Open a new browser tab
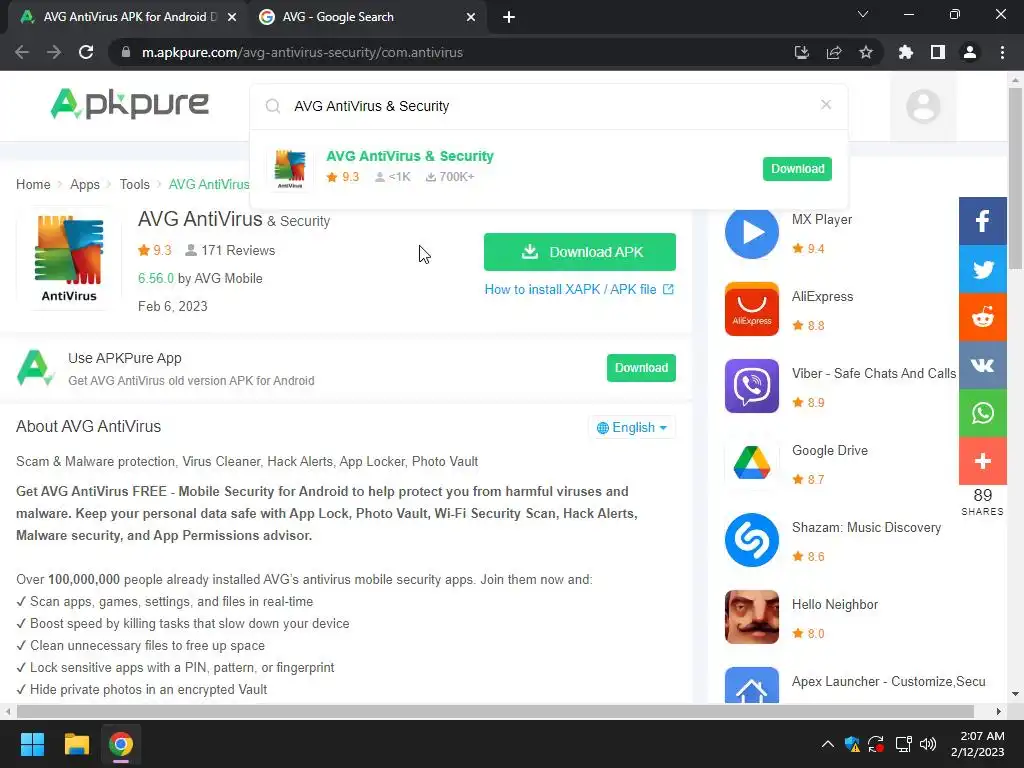 pos(509,17)
